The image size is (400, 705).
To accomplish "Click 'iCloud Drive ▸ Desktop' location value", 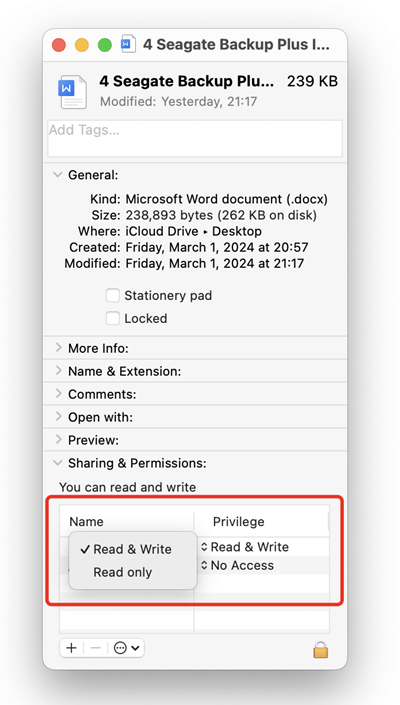I will point(193,232).
